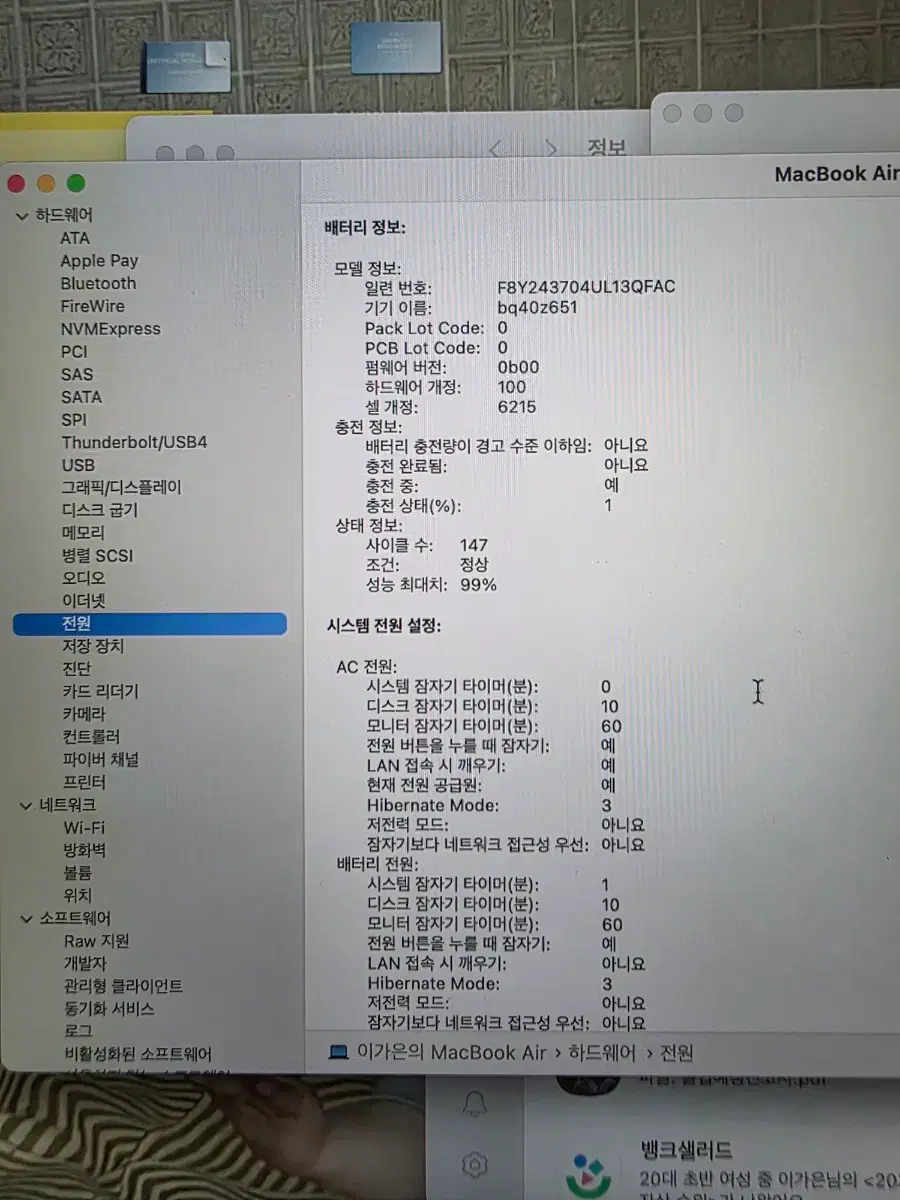Image resolution: width=900 pixels, height=1200 pixels.
Task: Select 저장 장치 in sidebar
Action: coord(93,647)
